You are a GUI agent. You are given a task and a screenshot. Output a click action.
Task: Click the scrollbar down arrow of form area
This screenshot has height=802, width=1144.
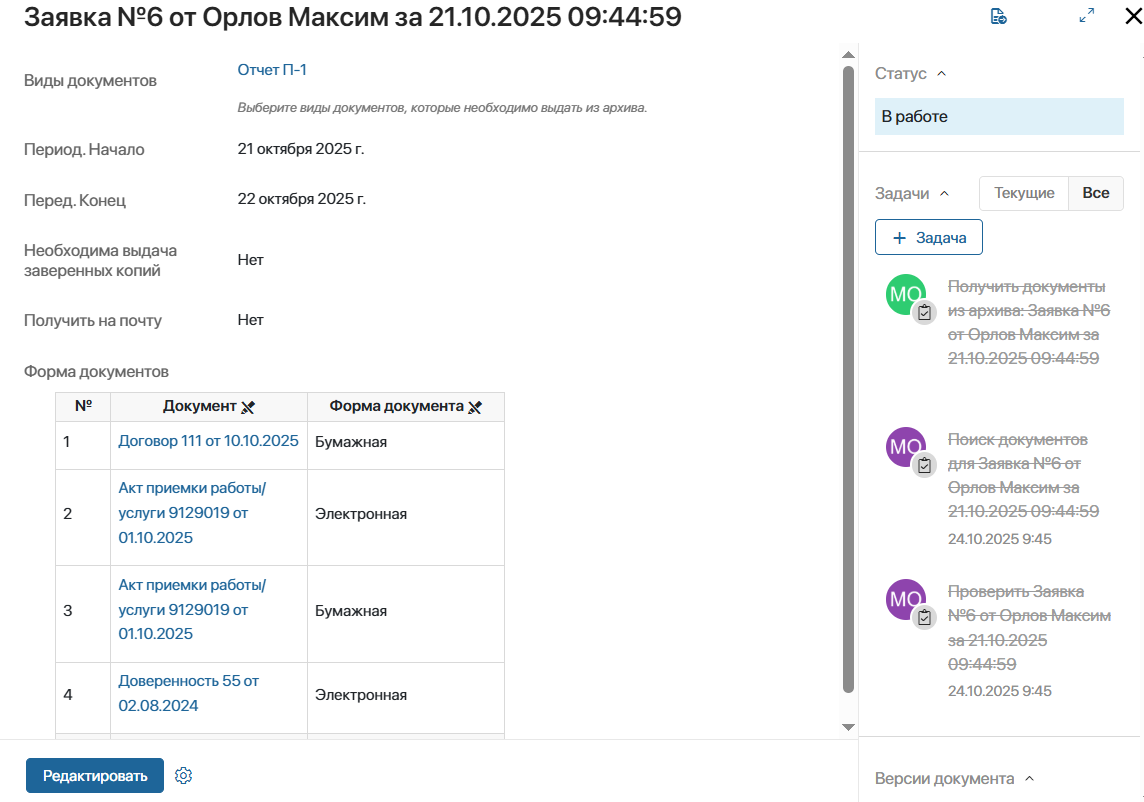[848, 727]
